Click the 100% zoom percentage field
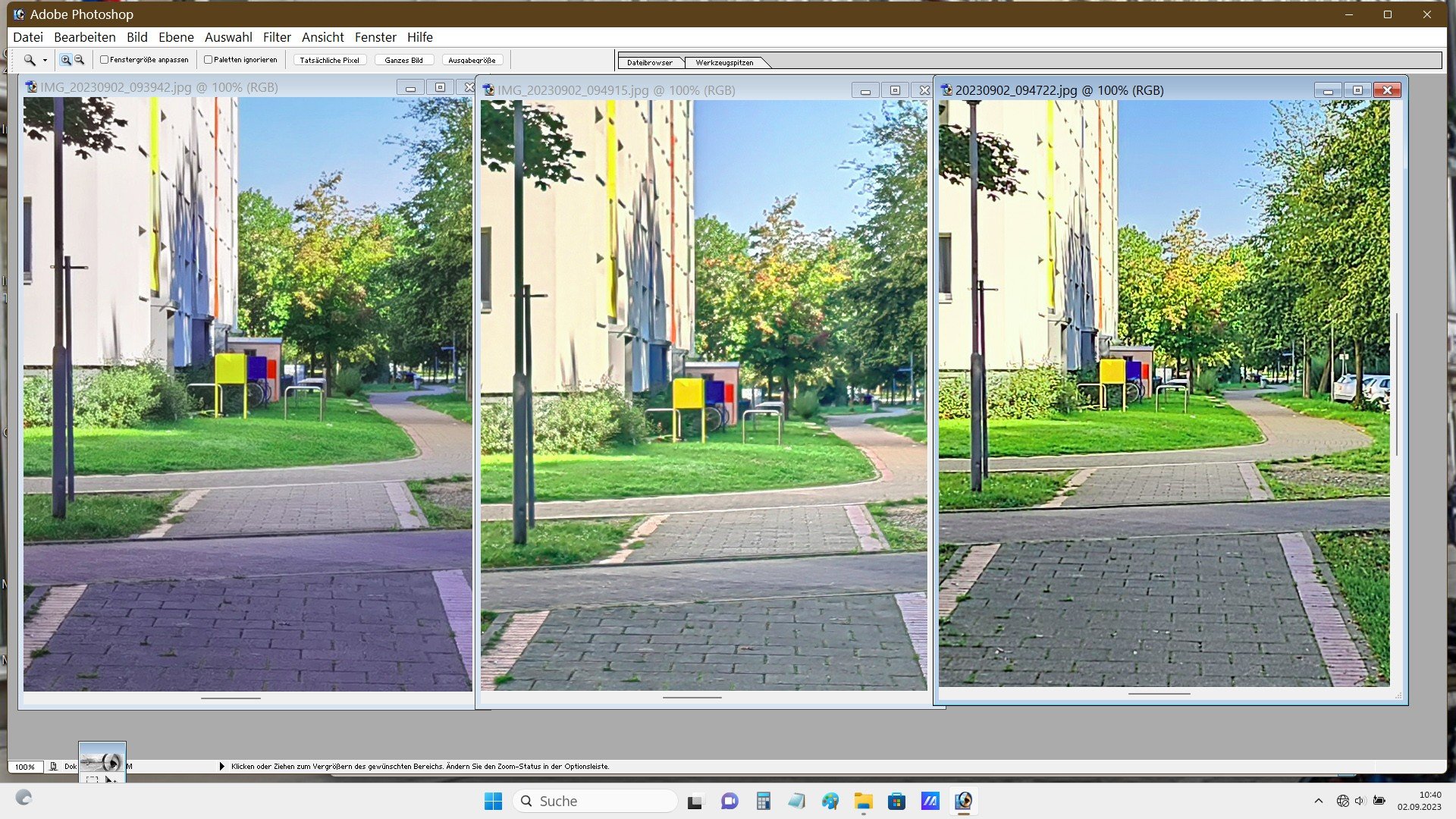 click(24, 767)
